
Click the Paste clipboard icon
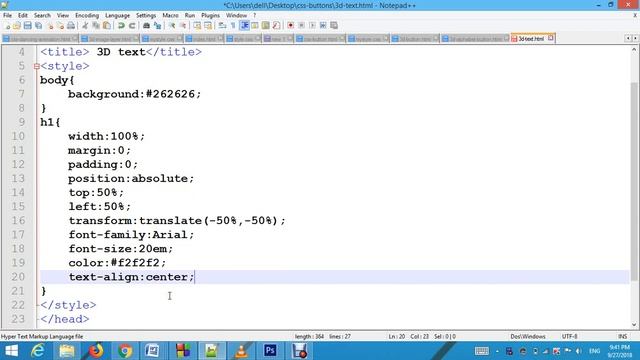pos(107,26)
